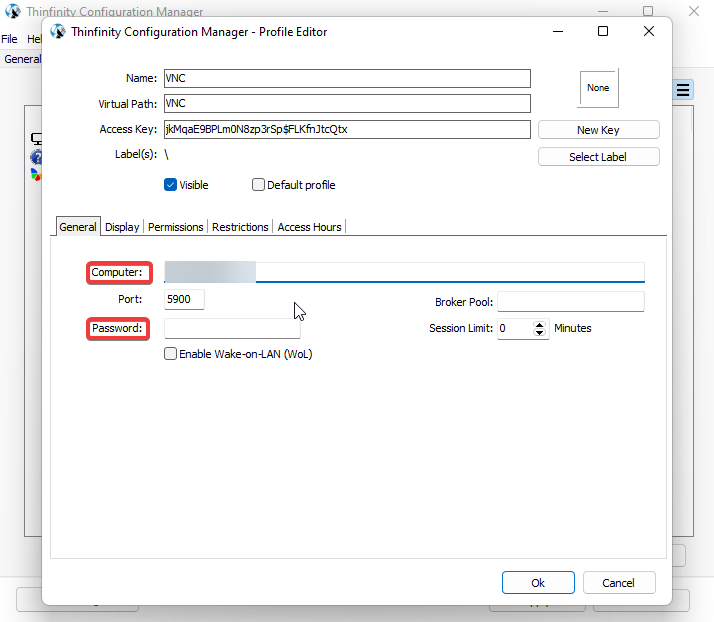Click the Thinfinity icon in background title bar
Screen dimensions: 714x622
tap(13, 11)
